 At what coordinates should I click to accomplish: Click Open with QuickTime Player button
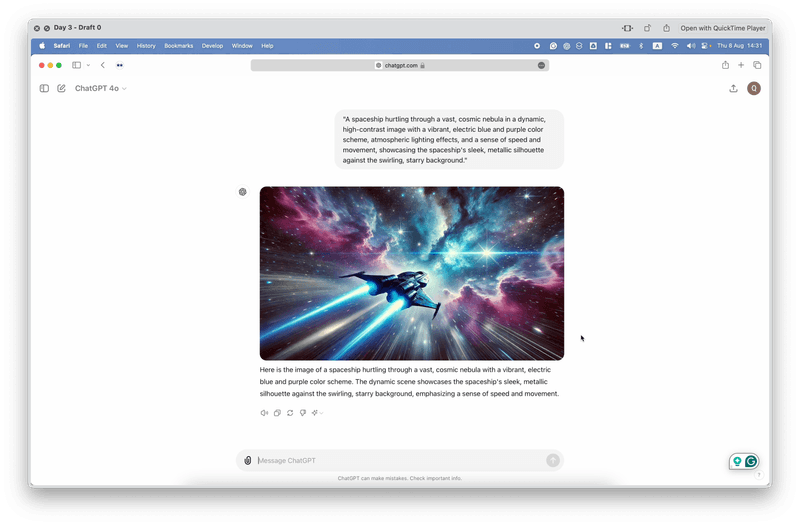[x=722, y=28]
